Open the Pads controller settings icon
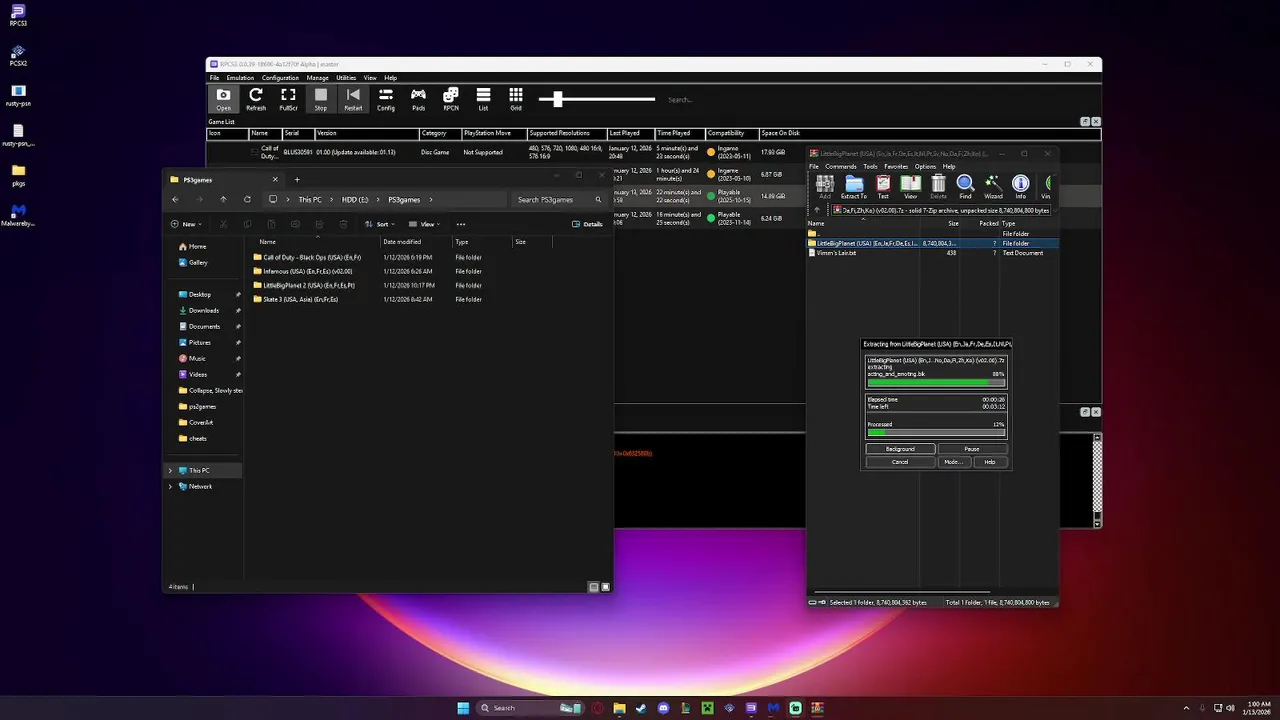 (418, 99)
